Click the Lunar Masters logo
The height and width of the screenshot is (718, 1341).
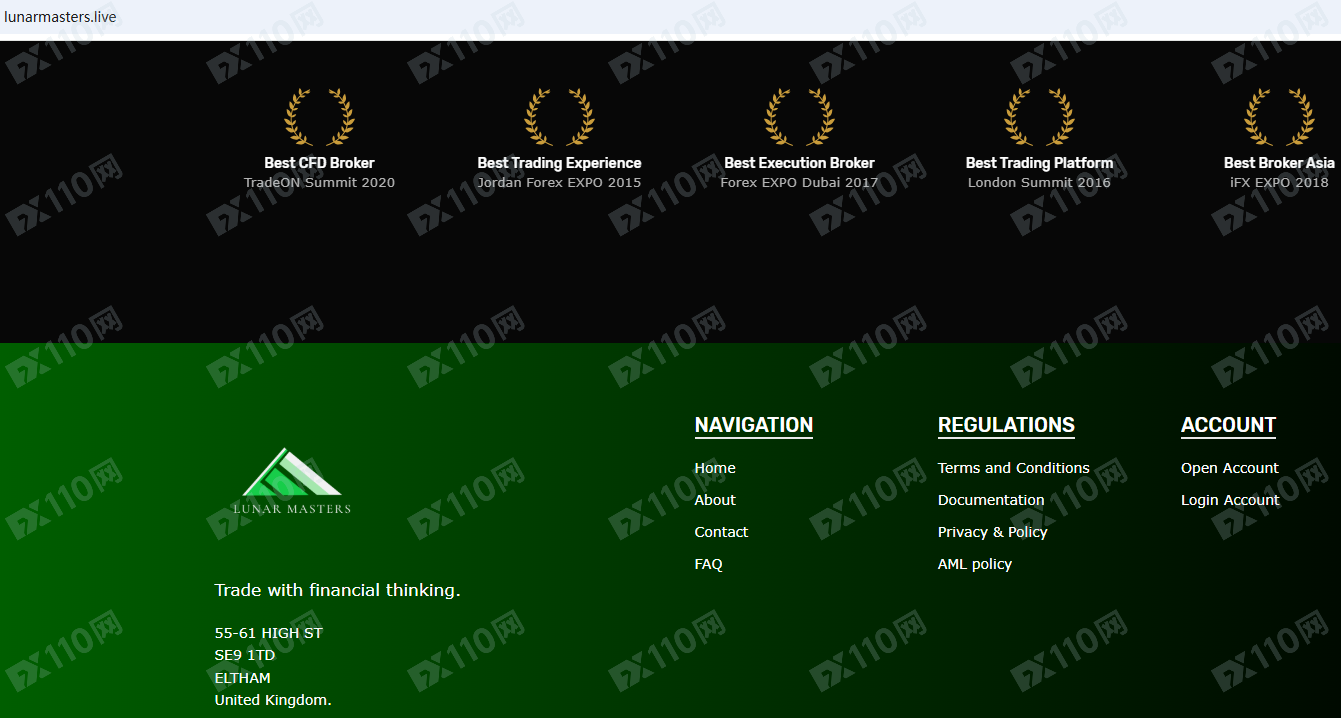[x=291, y=482]
